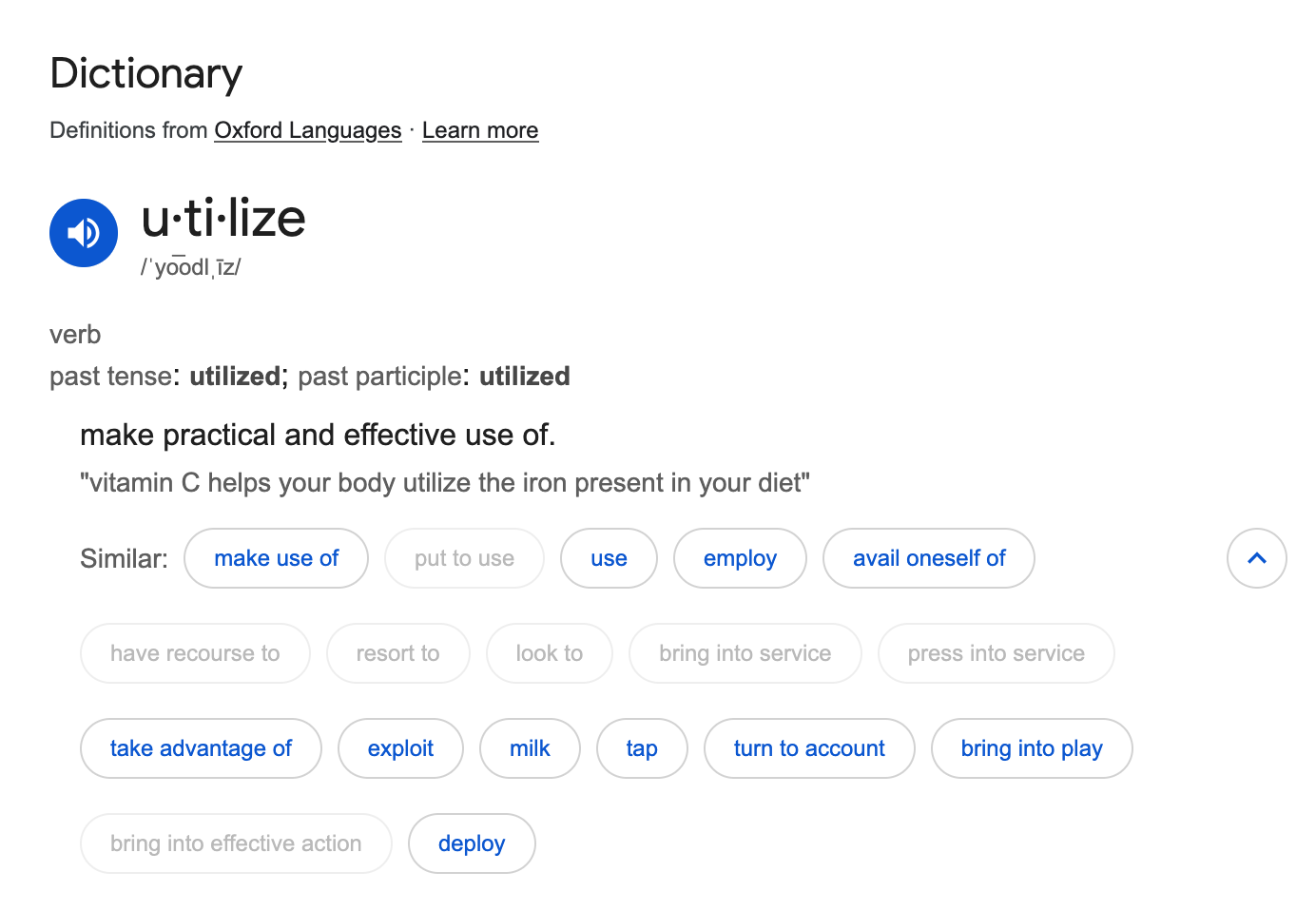Choose the "use" synonym chip
1316x911 pixels.
[609, 558]
